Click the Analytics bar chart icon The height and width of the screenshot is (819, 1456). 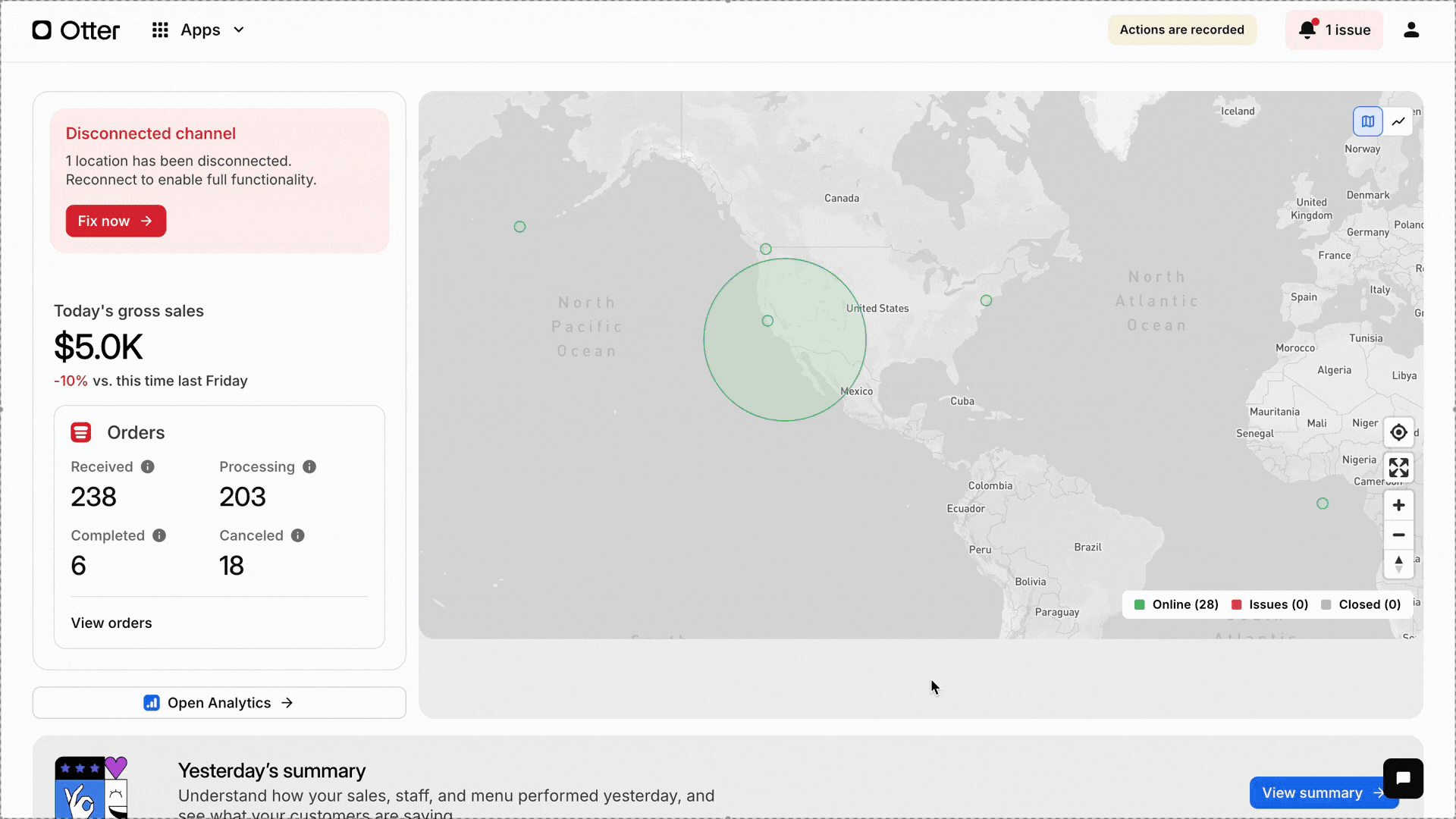(152, 703)
